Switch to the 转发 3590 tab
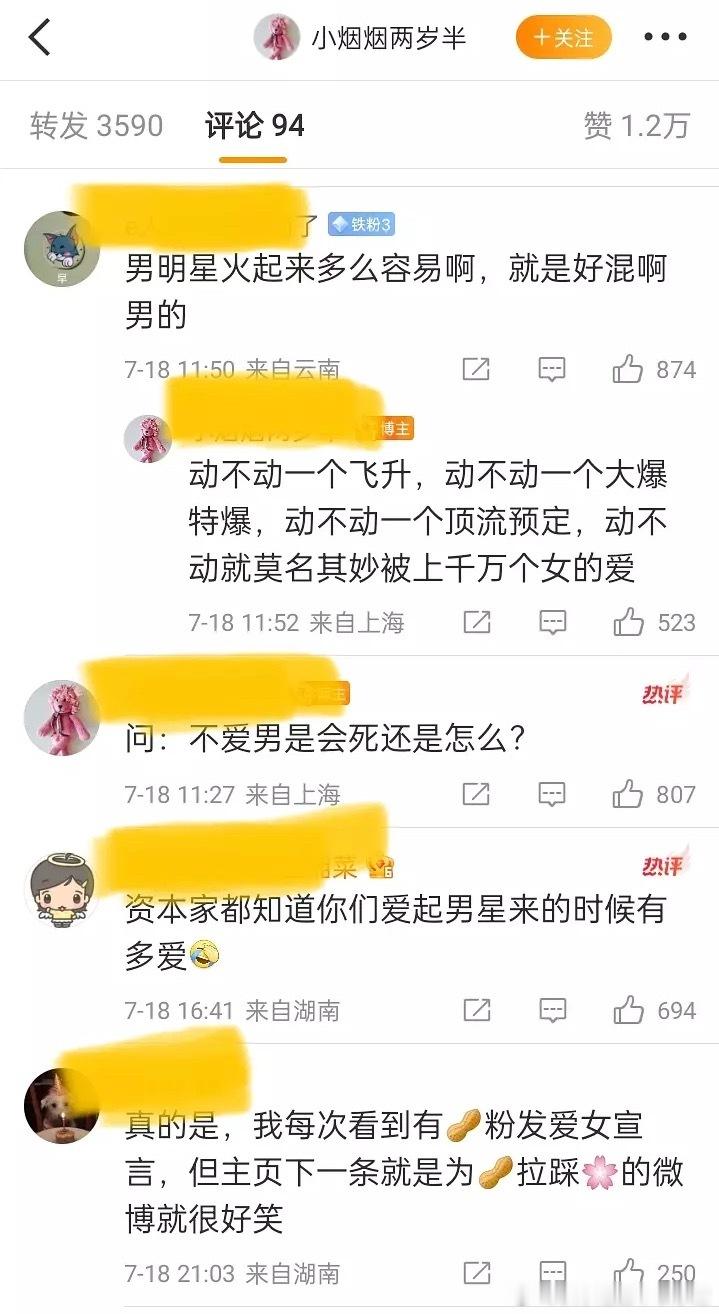719x1314 pixels. coord(96,125)
